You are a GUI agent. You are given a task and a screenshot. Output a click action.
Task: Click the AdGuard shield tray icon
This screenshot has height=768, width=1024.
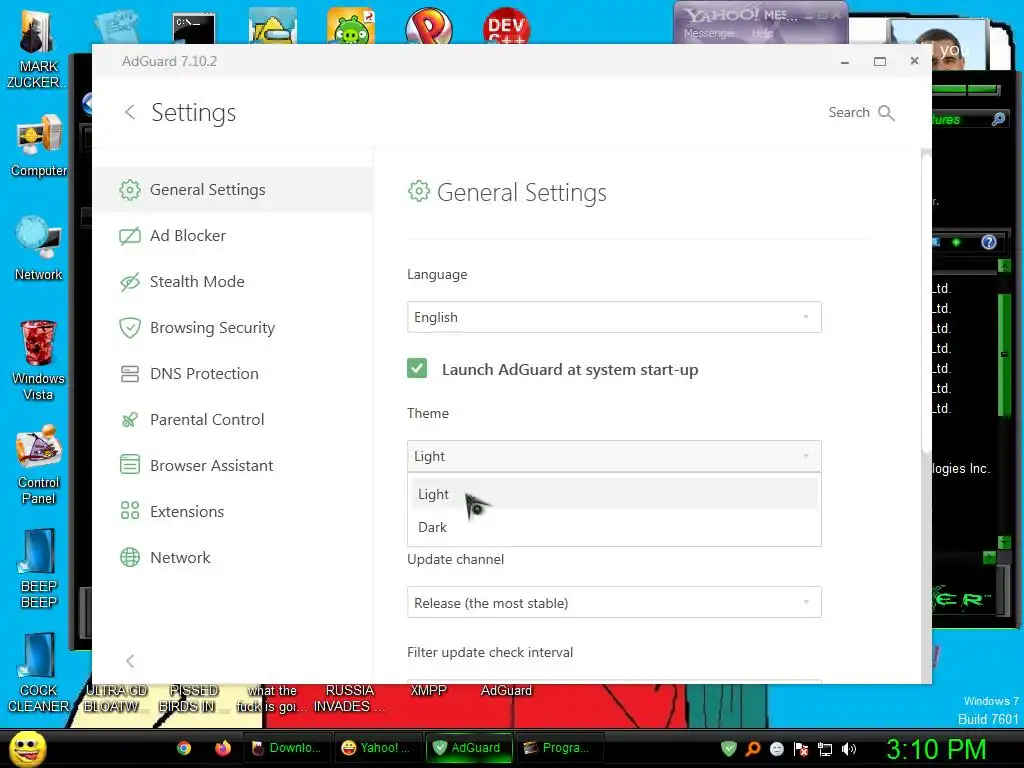coord(729,748)
